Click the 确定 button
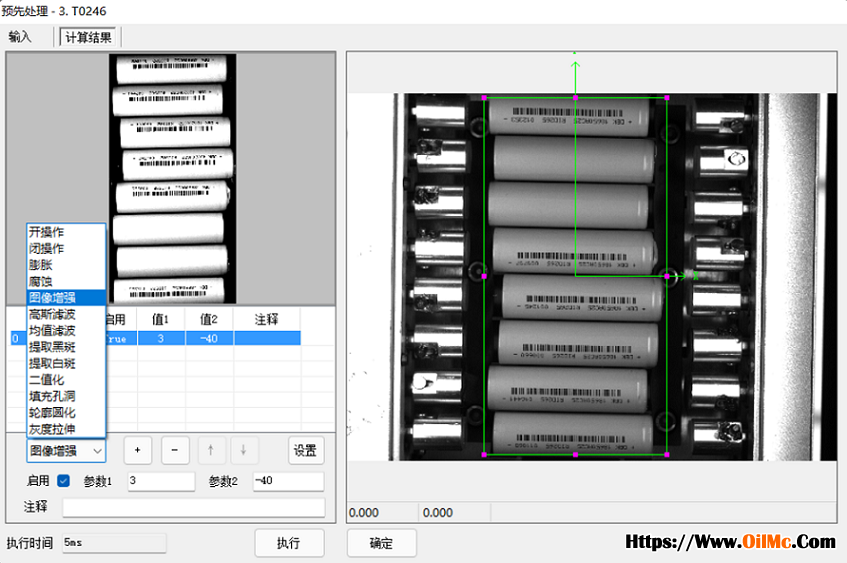847x563 pixels. pyautogui.click(x=381, y=543)
